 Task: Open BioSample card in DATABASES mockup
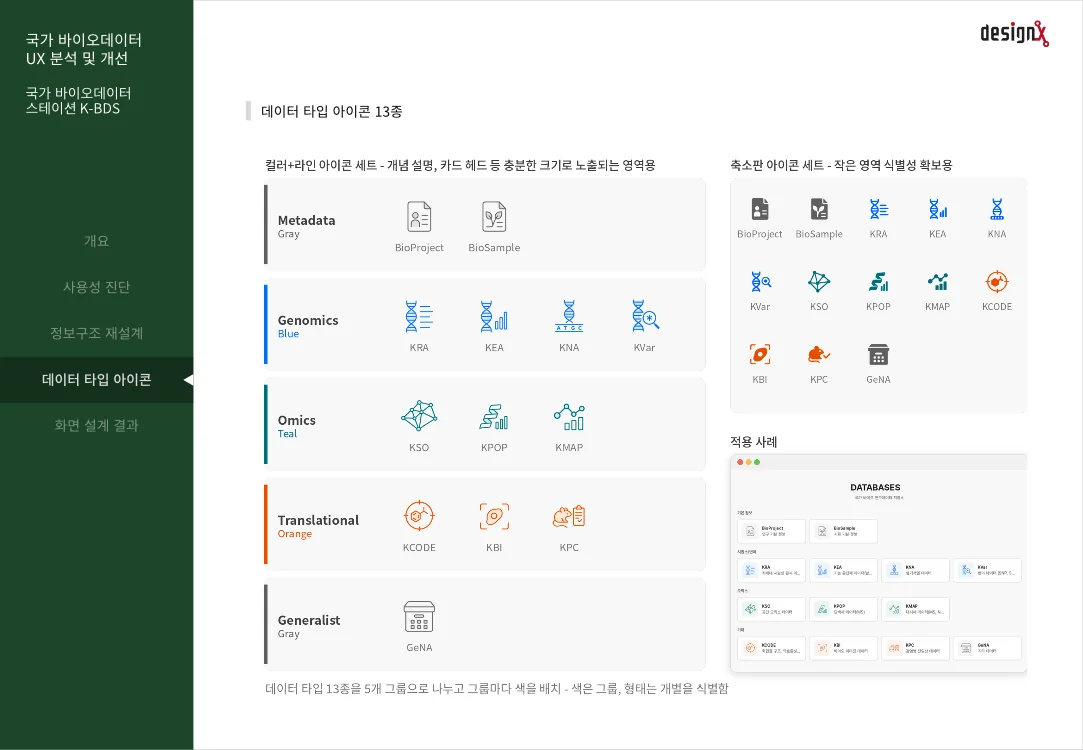coord(843,531)
